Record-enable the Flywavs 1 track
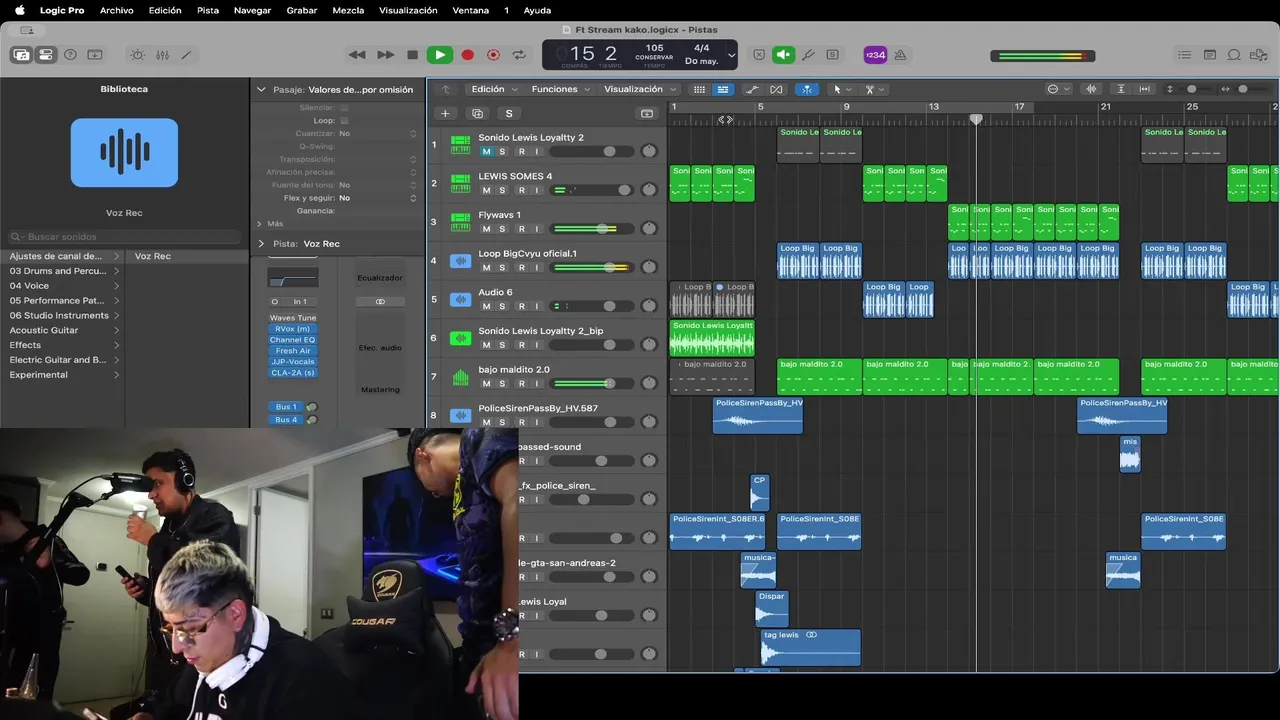 (521, 229)
